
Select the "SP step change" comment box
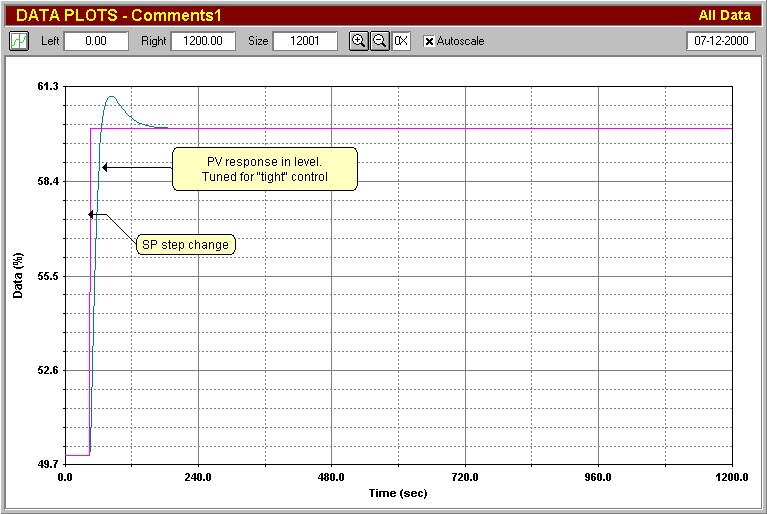186,244
